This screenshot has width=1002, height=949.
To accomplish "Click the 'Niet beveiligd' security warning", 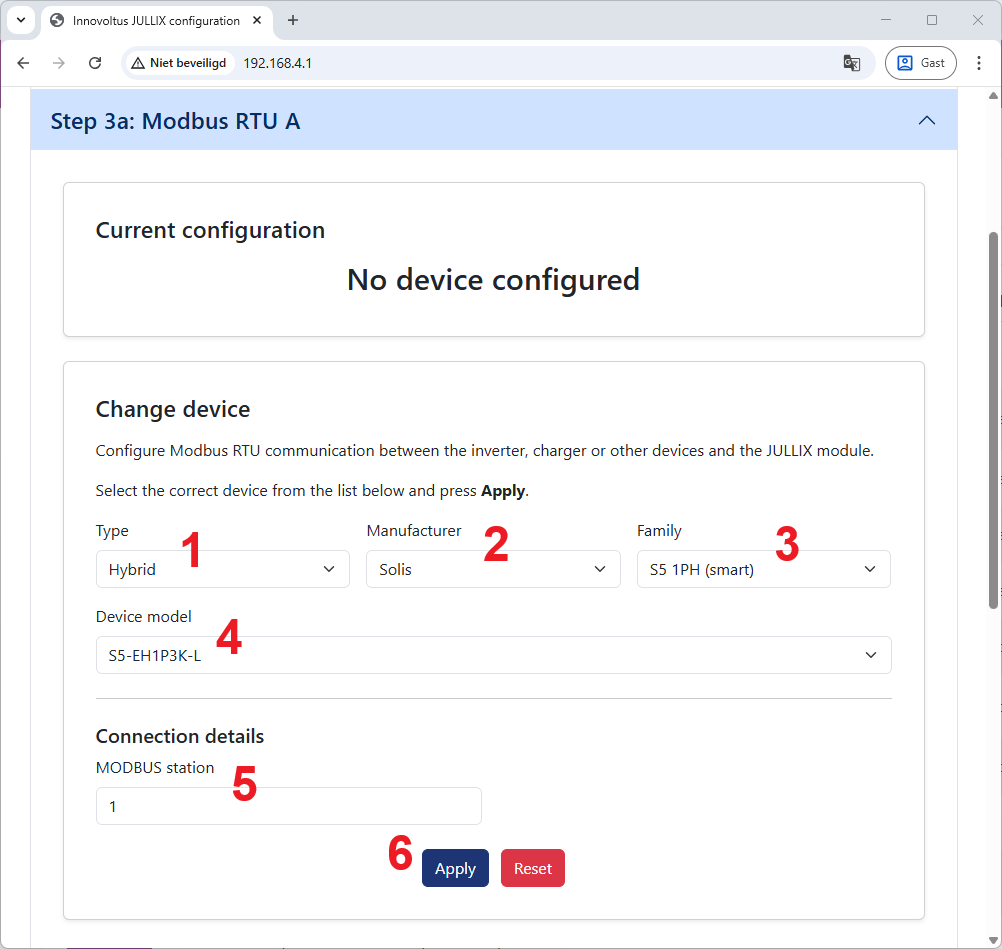I will coord(179,63).
